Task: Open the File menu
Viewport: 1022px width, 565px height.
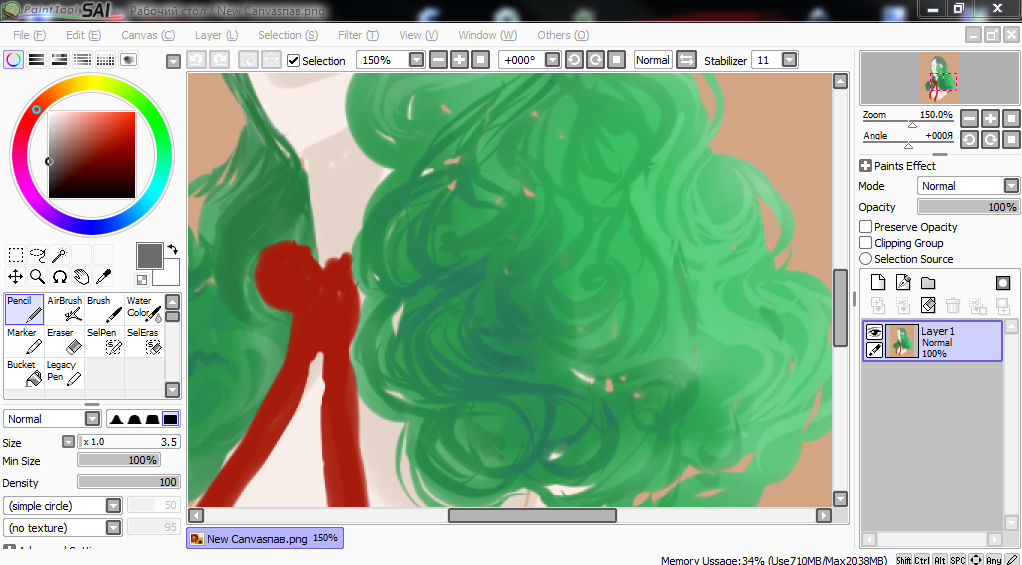Action: pyautogui.click(x=30, y=35)
